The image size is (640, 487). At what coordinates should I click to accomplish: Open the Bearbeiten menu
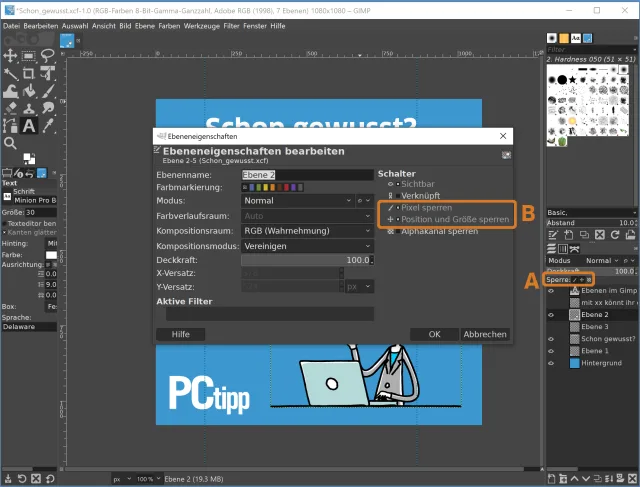coord(41,26)
